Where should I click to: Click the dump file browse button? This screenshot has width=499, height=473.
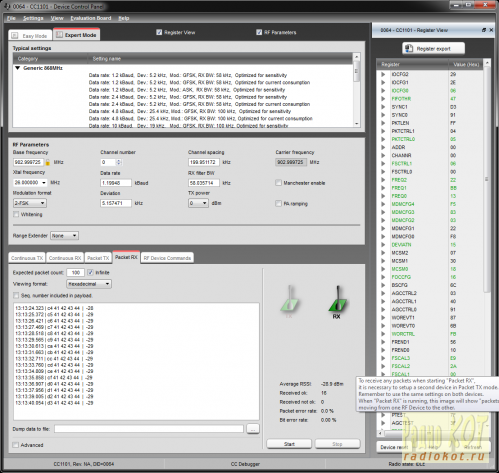[253, 429]
